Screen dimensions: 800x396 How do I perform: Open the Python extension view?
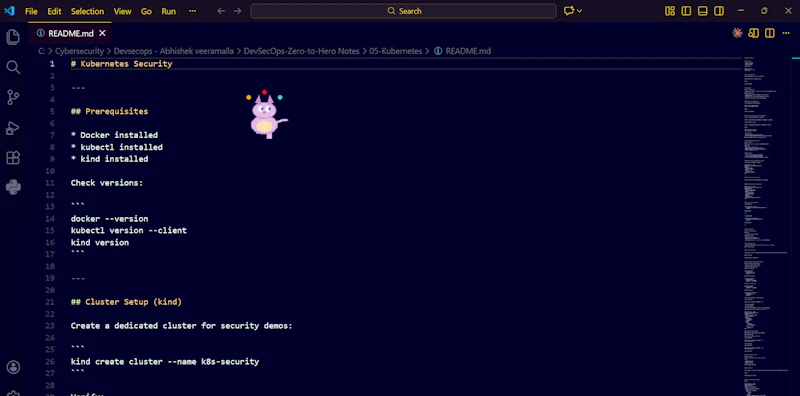[x=13, y=187]
